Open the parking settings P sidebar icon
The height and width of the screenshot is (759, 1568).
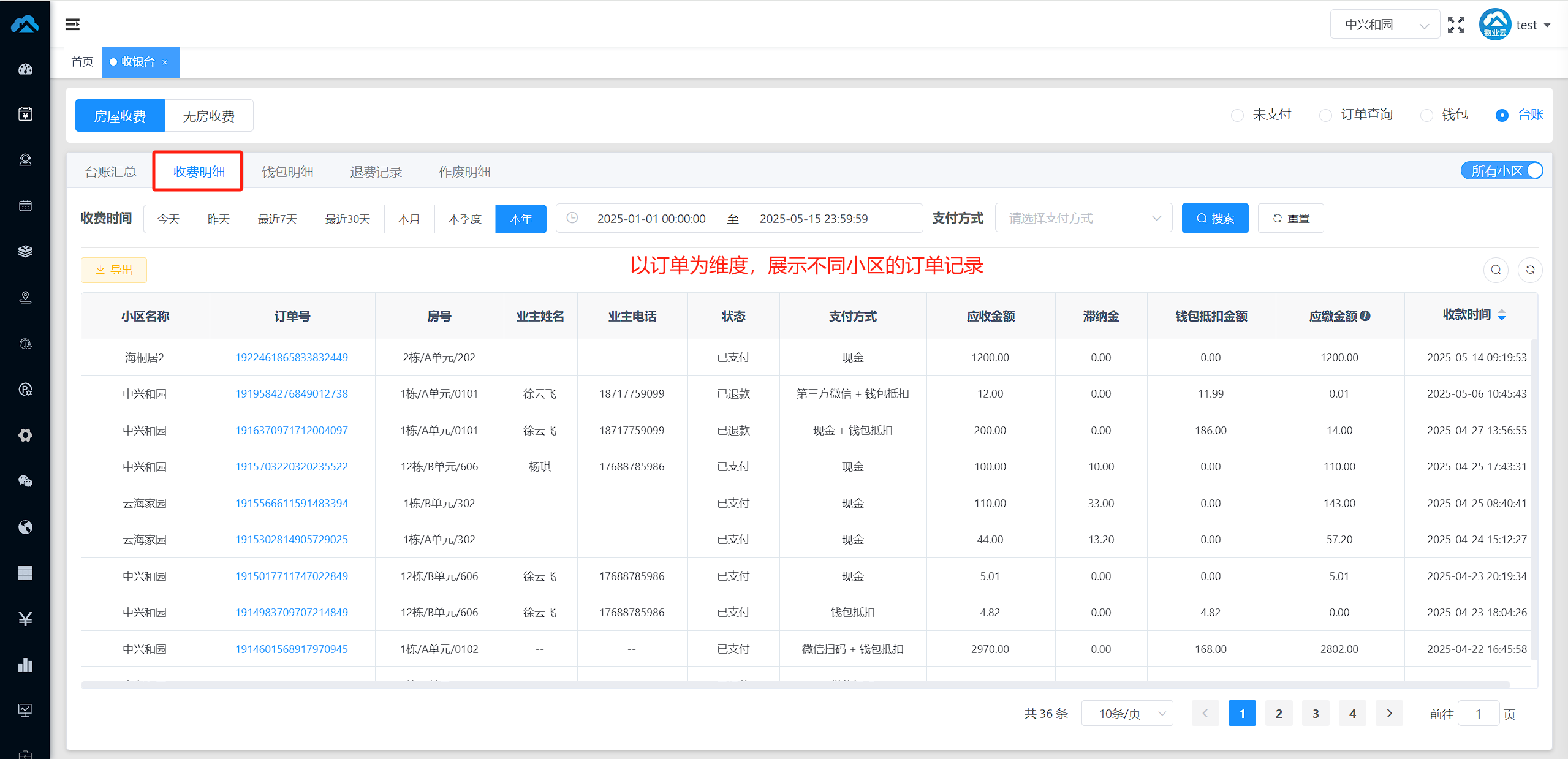click(x=25, y=390)
